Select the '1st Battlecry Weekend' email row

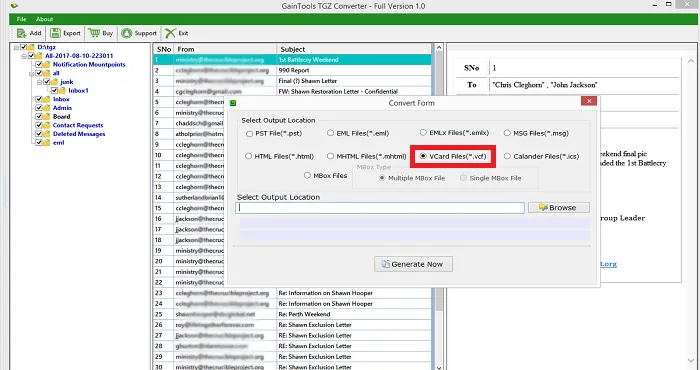[x=293, y=60]
